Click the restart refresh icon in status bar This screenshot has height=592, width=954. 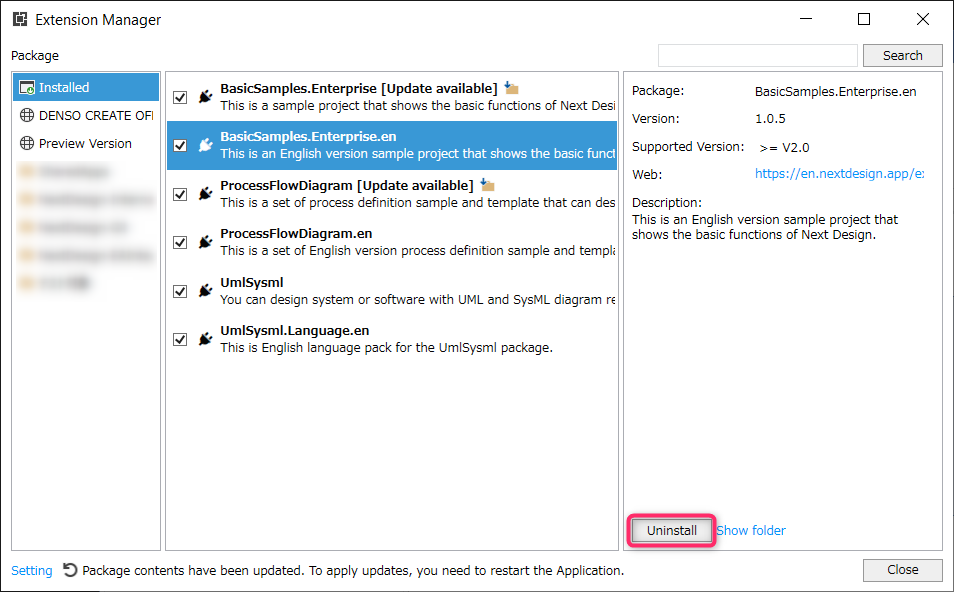click(x=70, y=570)
